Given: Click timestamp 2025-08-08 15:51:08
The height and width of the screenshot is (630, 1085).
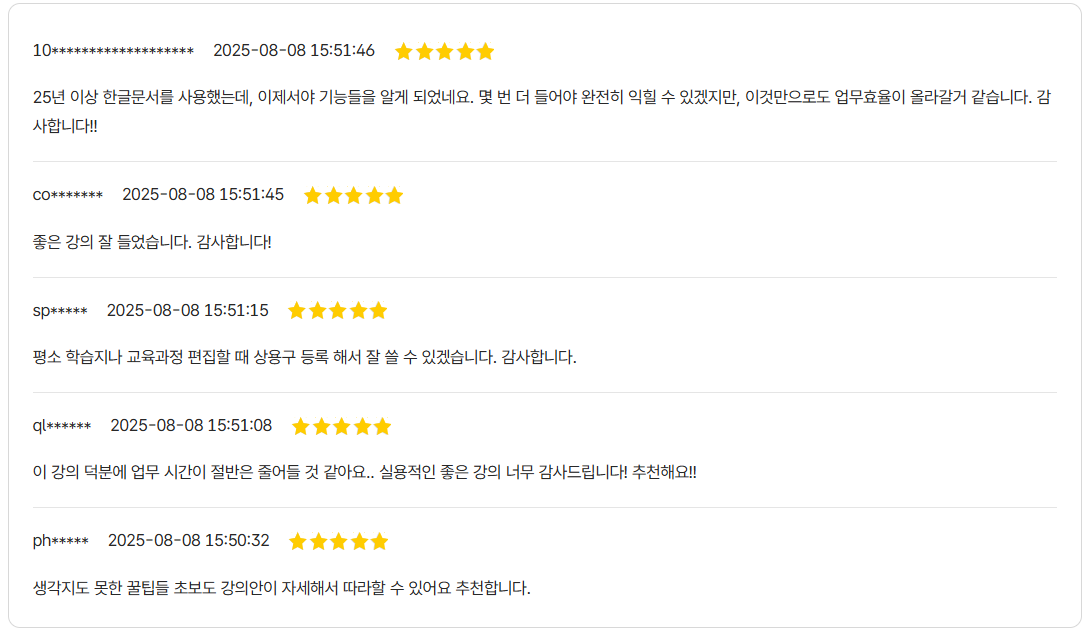Looking at the screenshot, I should click(192, 425).
